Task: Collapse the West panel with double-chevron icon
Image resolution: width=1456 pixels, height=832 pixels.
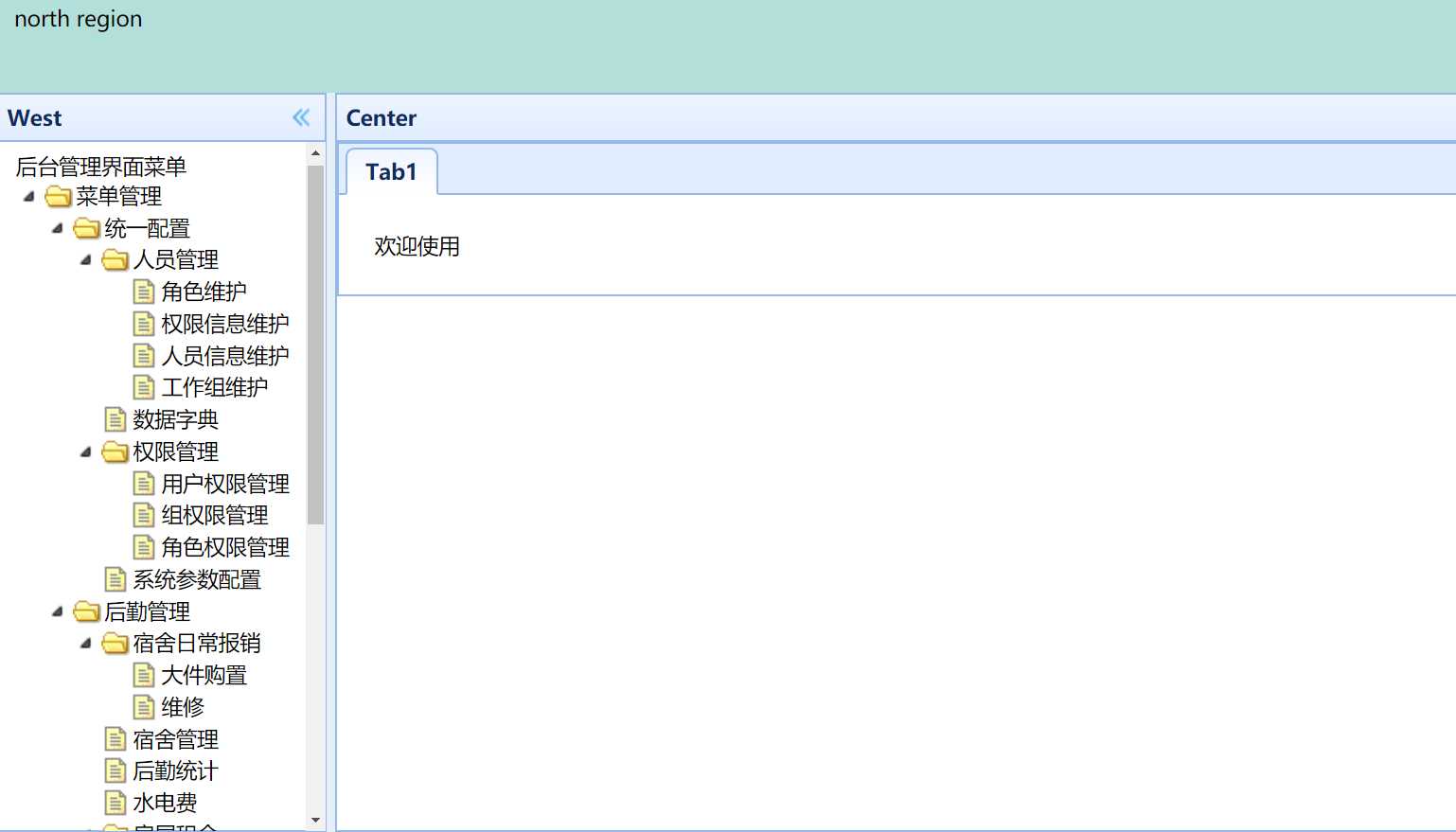Action: [x=301, y=117]
